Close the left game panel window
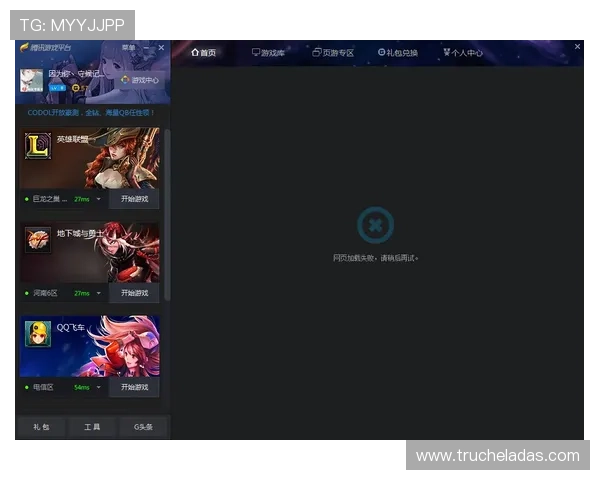600x480 pixels. coord(161,47)
